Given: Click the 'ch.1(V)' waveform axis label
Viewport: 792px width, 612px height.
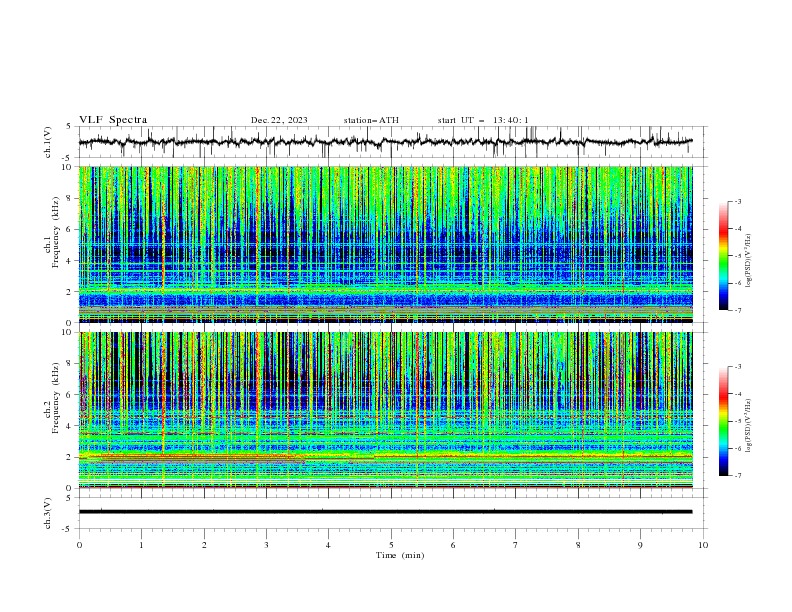Looking at the screenshot, I should click(48, 142).
